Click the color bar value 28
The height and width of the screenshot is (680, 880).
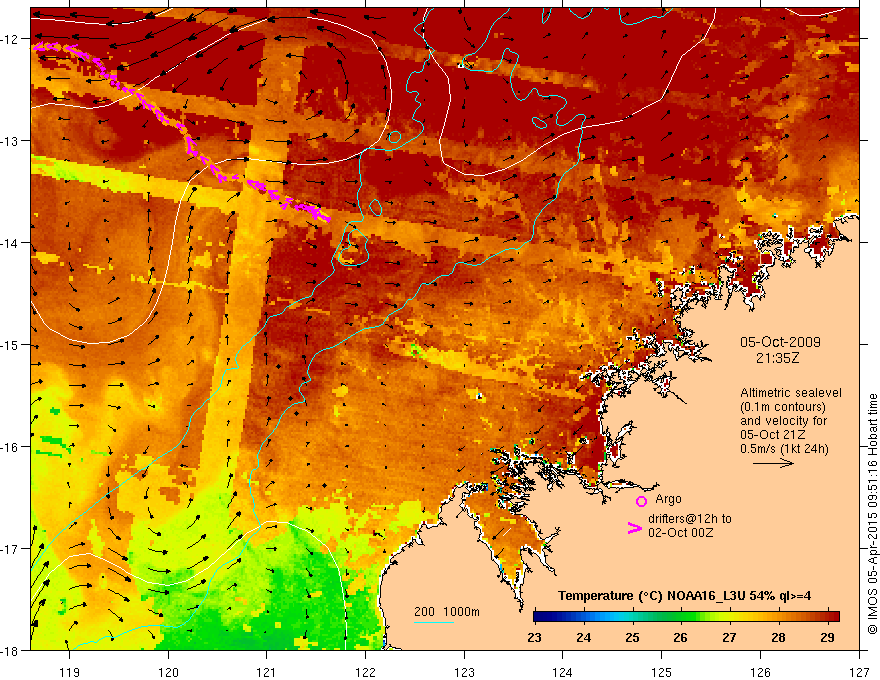(x=778, y=637)
